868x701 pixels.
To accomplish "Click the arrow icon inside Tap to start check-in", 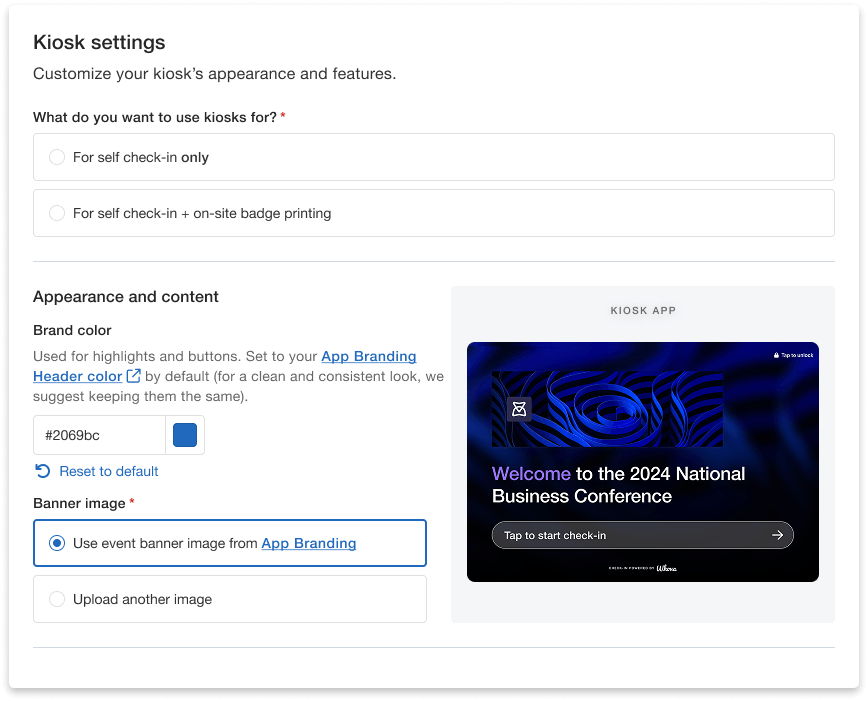I will pos(778,535).
